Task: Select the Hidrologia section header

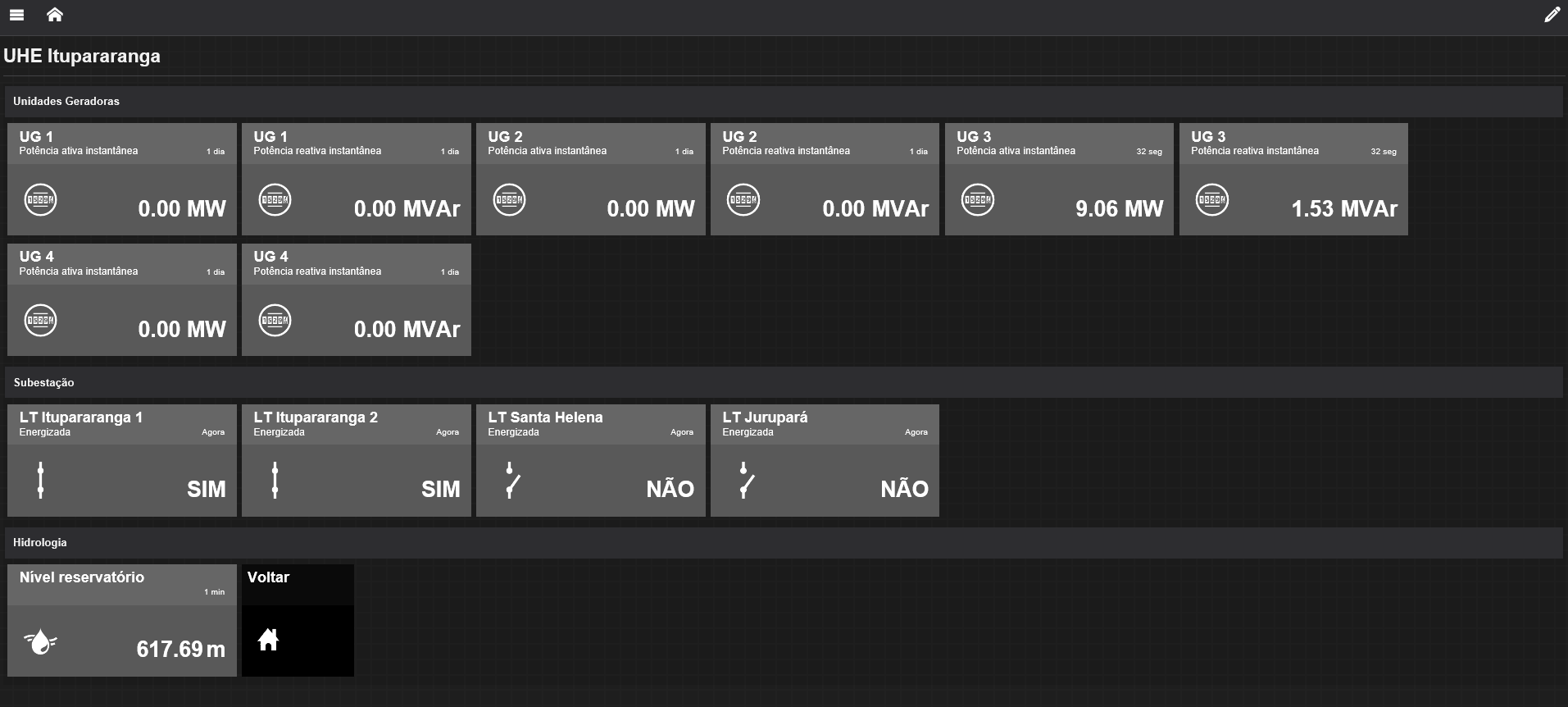Action: (x=40, y=542)
